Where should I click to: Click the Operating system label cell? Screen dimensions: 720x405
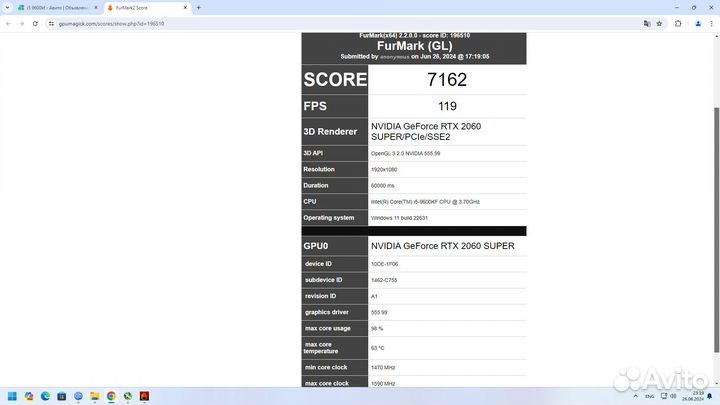click(x=335, y=218)
